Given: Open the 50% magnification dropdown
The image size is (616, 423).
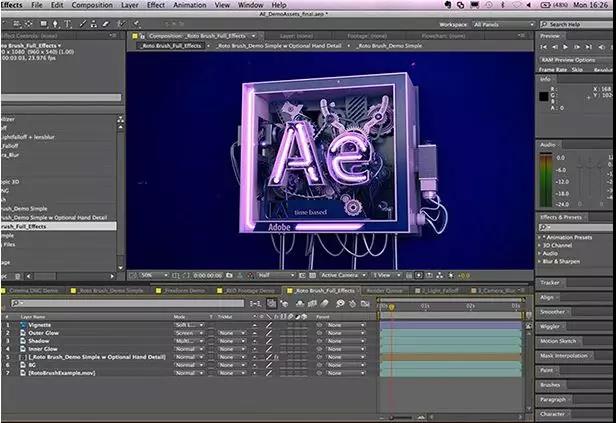Looking at the screenshot, I should tap(154, 275).
